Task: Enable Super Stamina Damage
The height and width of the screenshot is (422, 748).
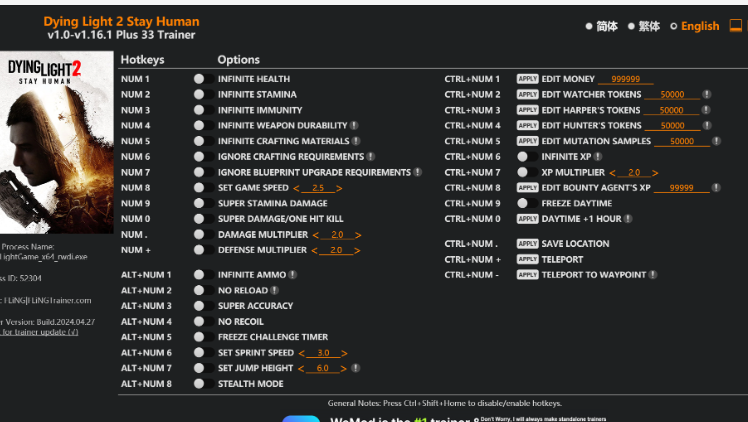Action: coord(204,203)
